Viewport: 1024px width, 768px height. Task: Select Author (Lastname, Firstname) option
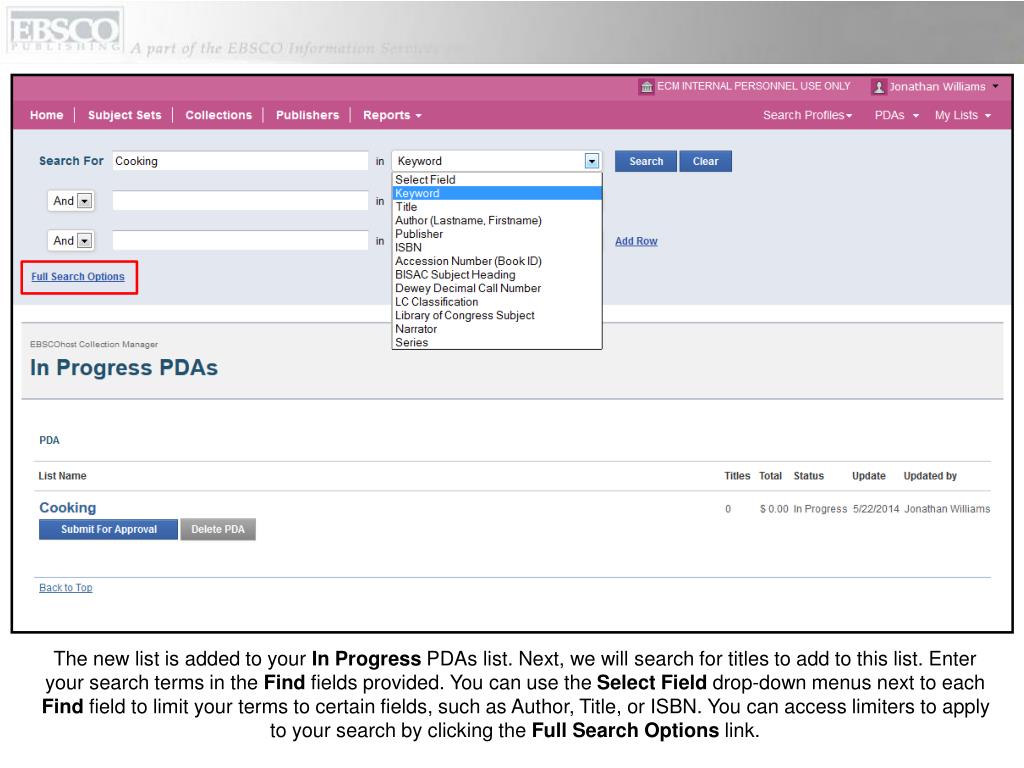point(496,221)
